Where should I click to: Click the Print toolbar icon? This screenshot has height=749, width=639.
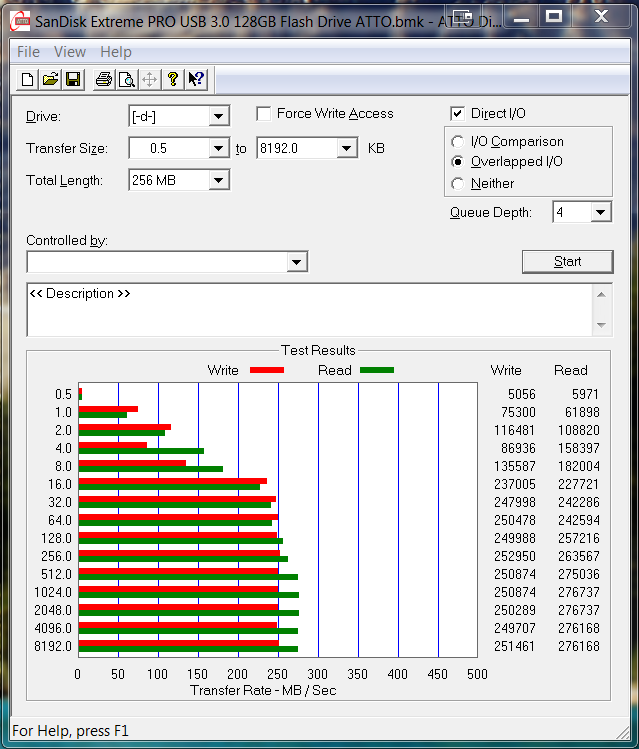click(x=103, y=80)
